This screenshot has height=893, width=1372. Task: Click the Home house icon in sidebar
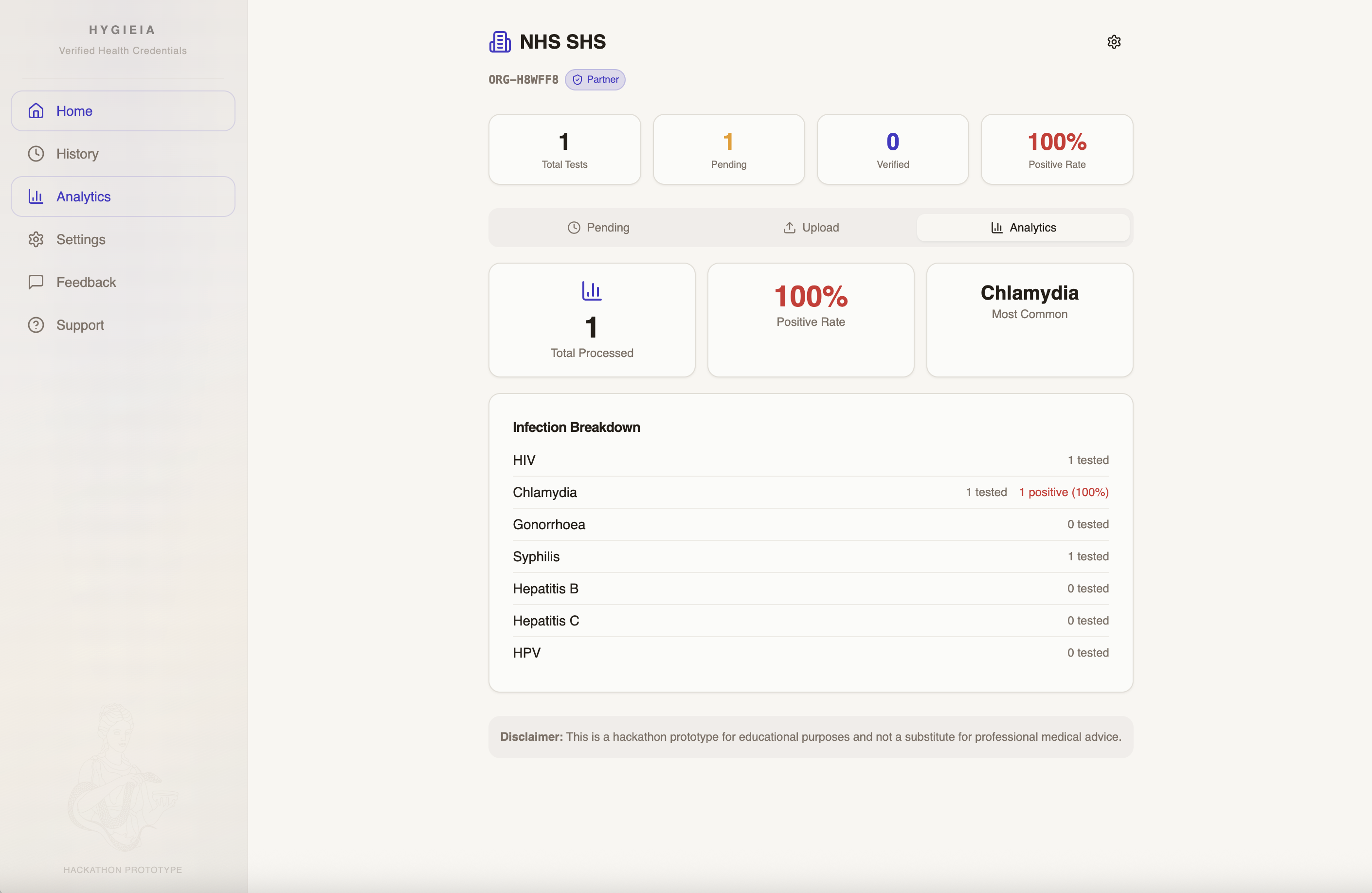(x=36, y=110)
